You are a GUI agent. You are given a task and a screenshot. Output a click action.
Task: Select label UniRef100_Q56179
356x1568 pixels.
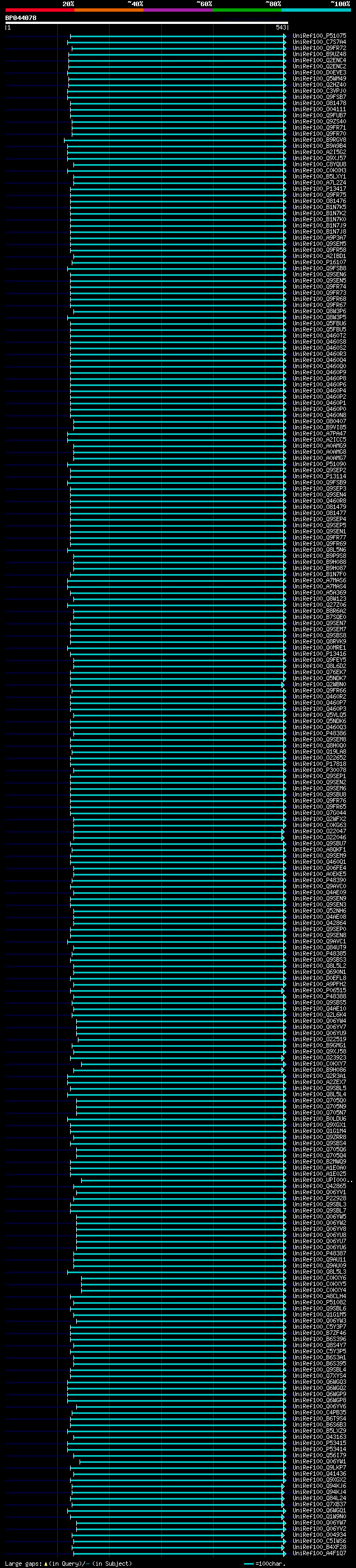click(x=319, y=1455)
